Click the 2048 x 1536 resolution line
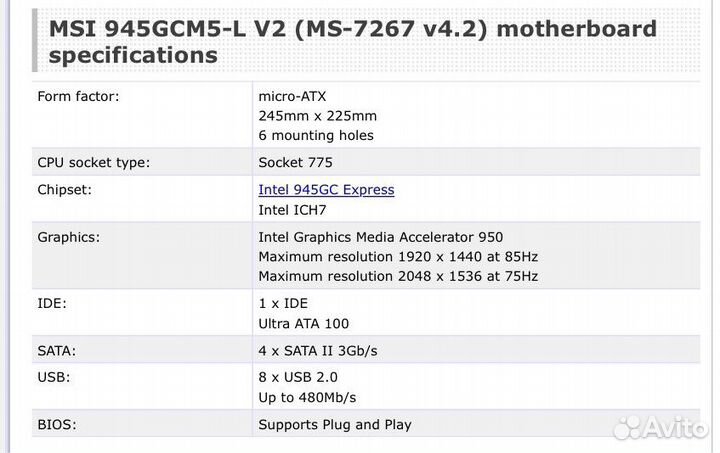Viewport: 720px width, 453px height. point(398,275)
